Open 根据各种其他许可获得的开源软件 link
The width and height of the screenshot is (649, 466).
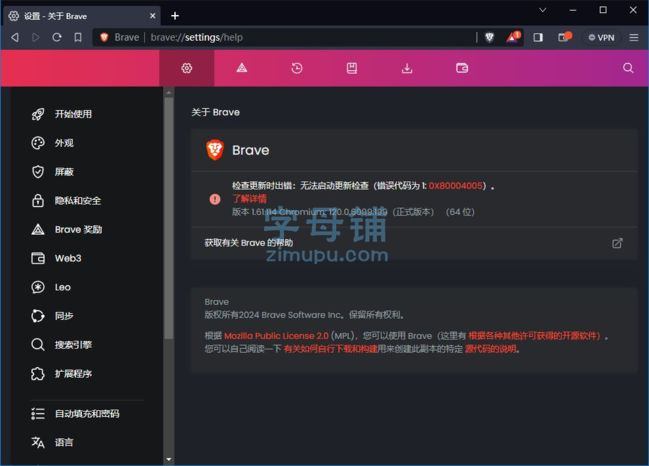coord(534,336)
